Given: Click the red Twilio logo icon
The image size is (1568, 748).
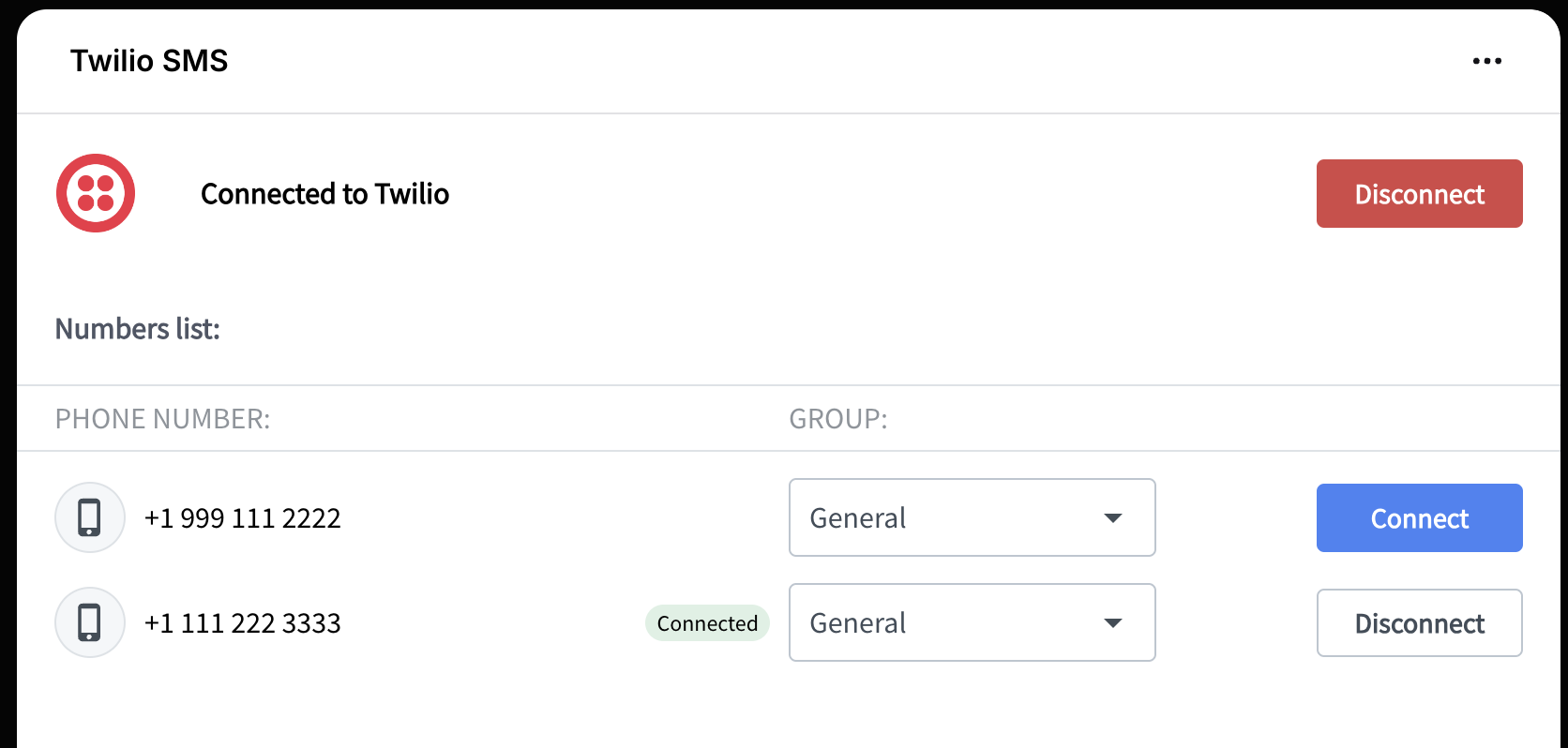Looking at the screenshot, I should click(96, 193).
